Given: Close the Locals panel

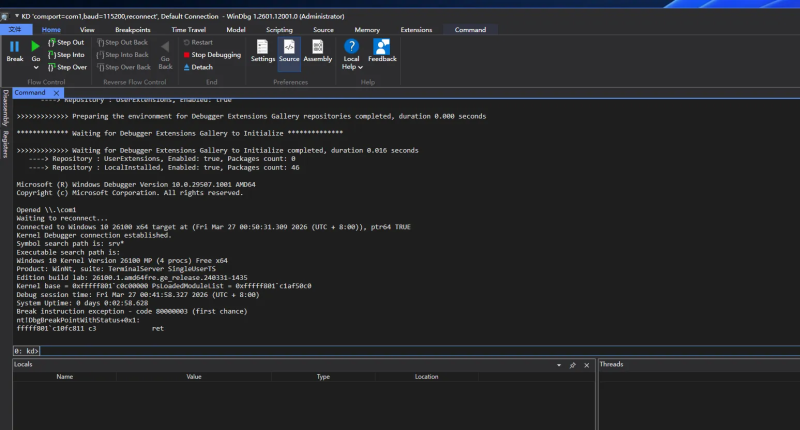Looking at the screenshot, I should 586,365.
